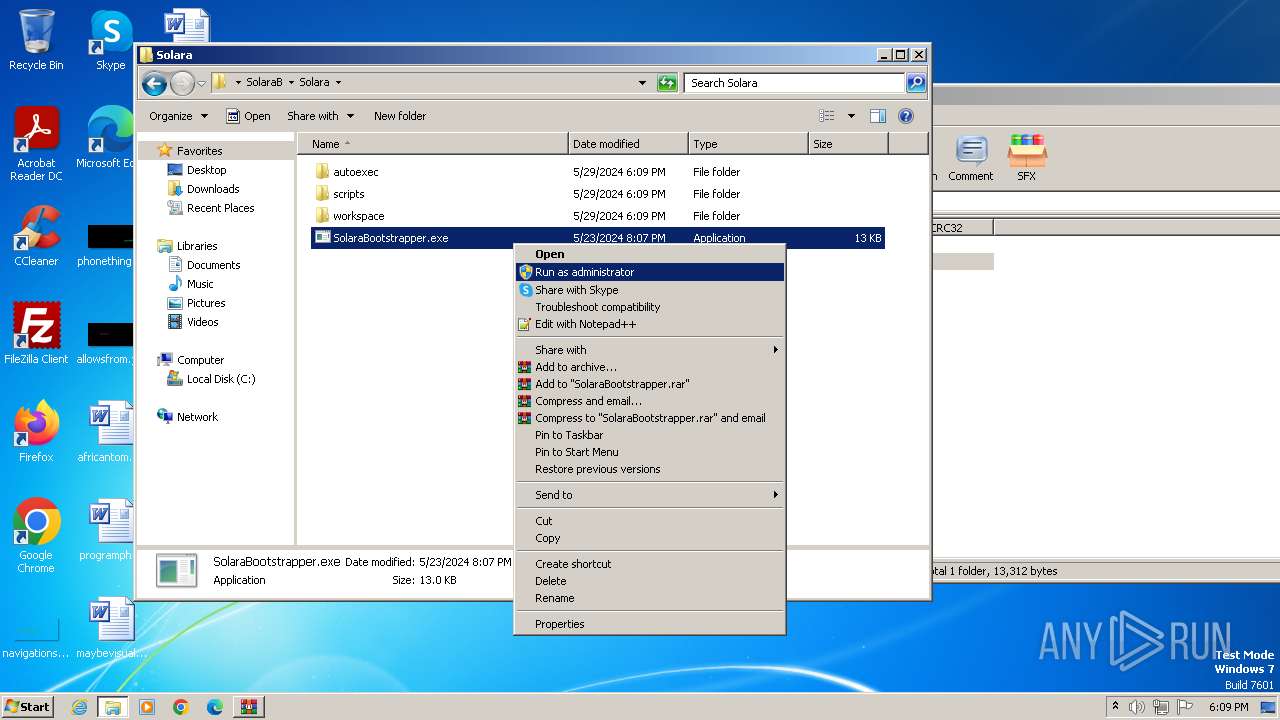Sort by the Type column header

pyautogui.click(x=748, y=144)
